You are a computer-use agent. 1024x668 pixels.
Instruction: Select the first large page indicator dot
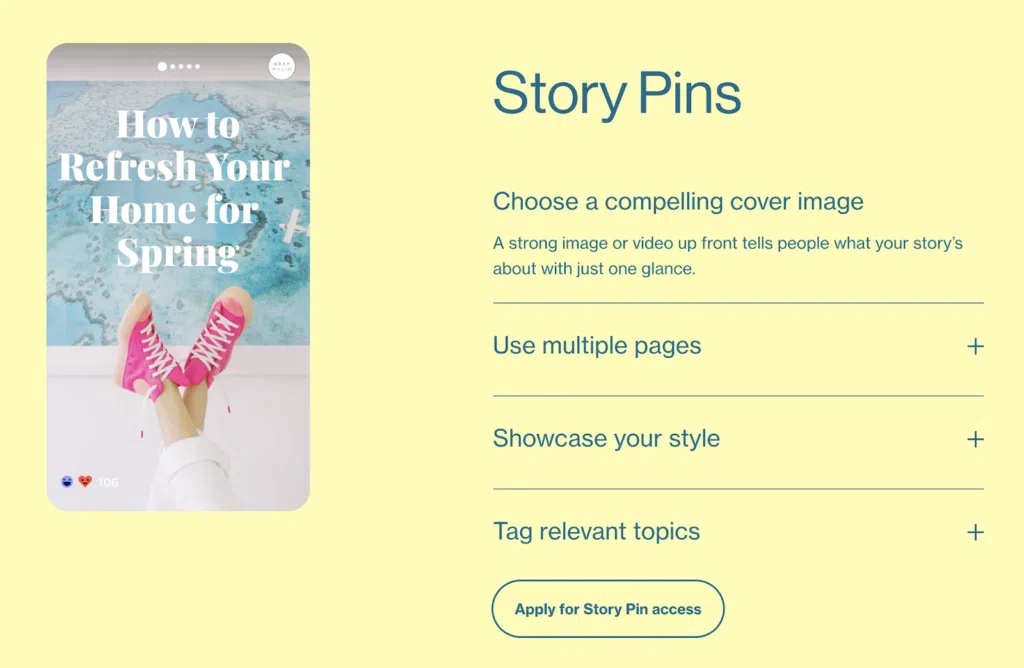point(162,67)
